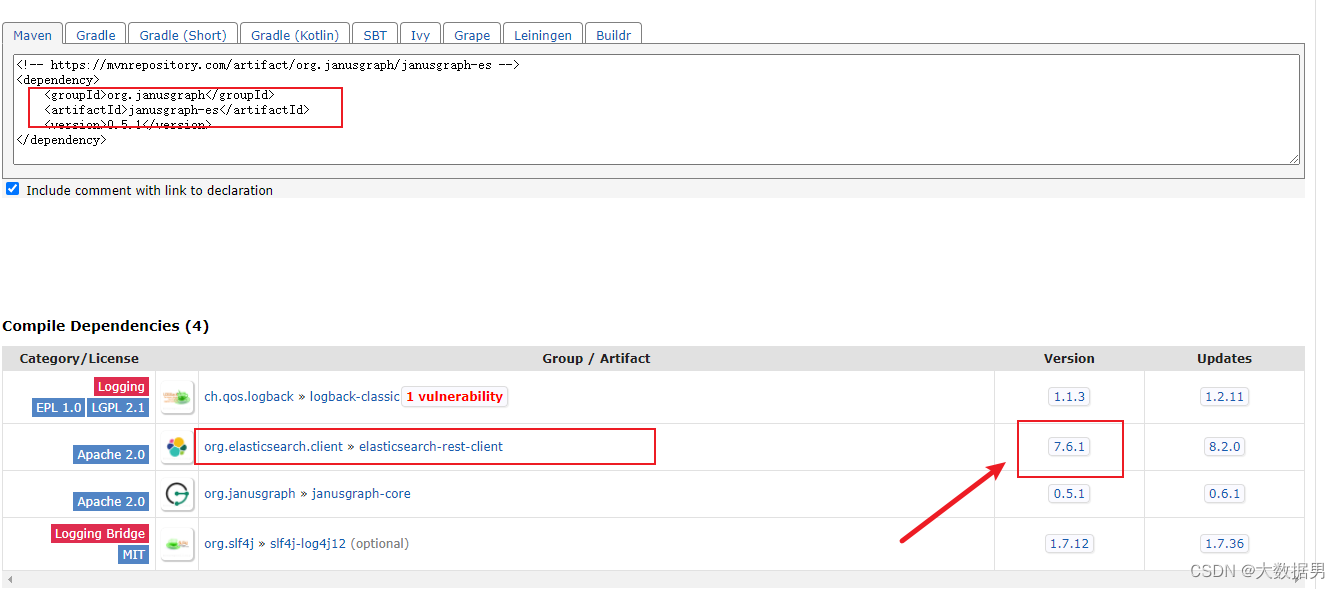Switch to the Ivy tab
Viewport: 1340px width, 589px height.
420,34
